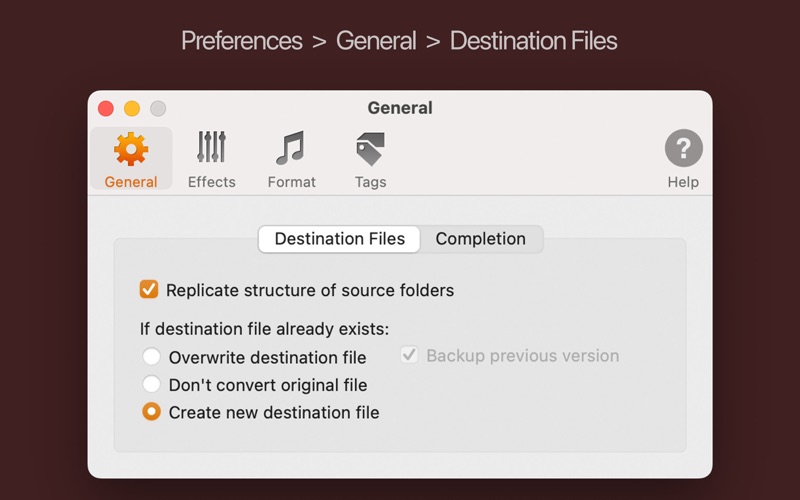Switch to the Completion tab
Screen dimensions: 800x500
(x=480, y=239)
